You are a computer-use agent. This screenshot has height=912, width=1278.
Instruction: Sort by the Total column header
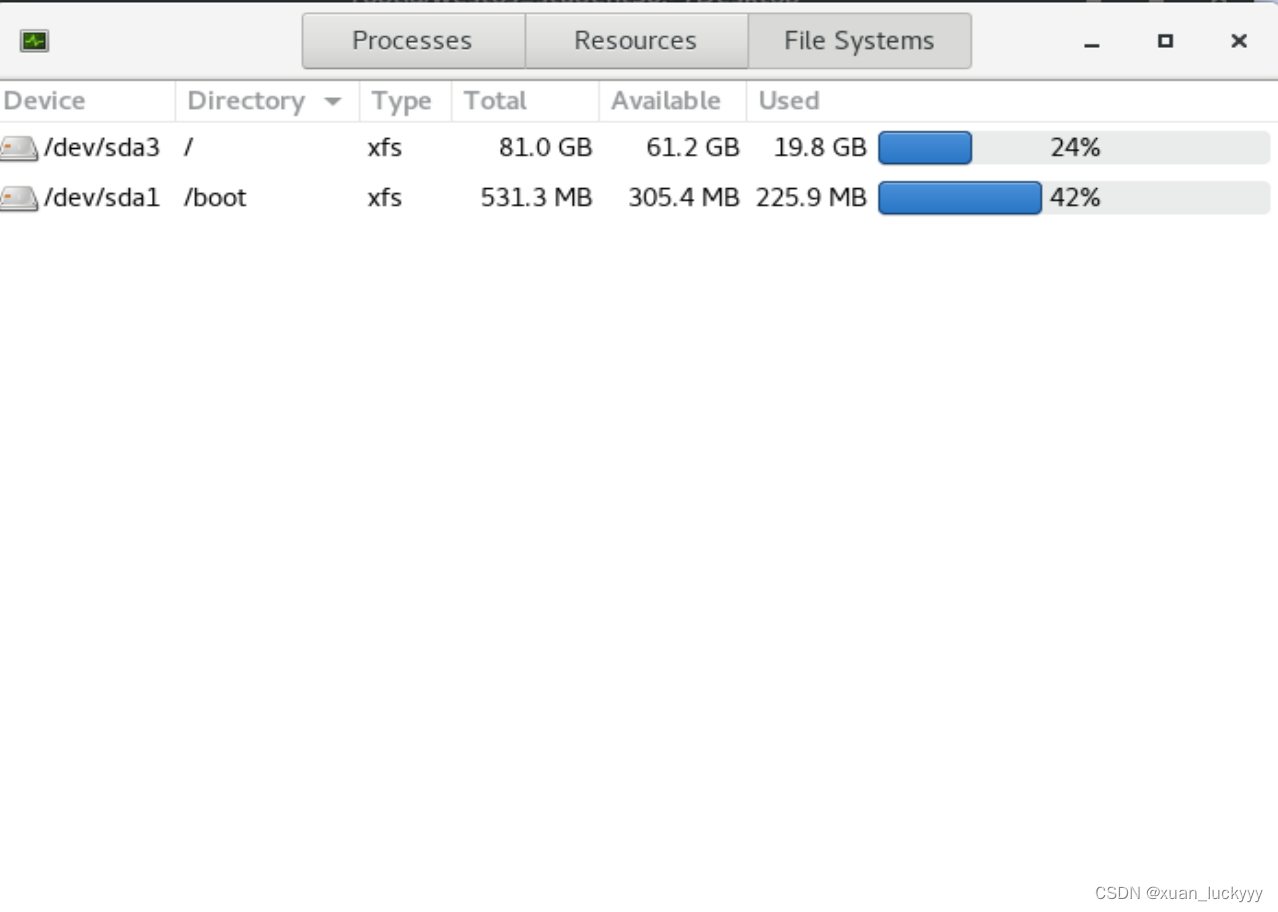525,101
